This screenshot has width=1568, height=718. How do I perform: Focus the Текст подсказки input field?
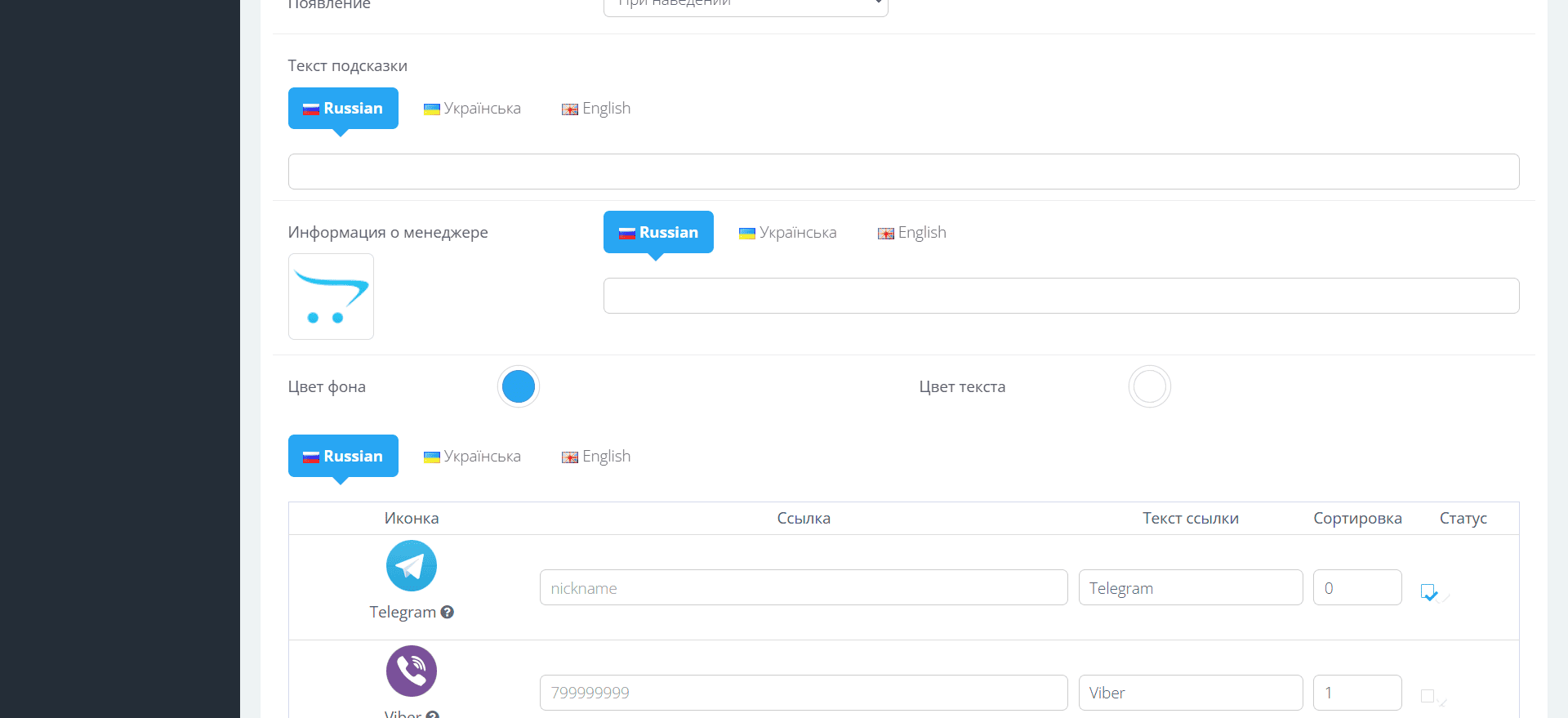[903, 172]
